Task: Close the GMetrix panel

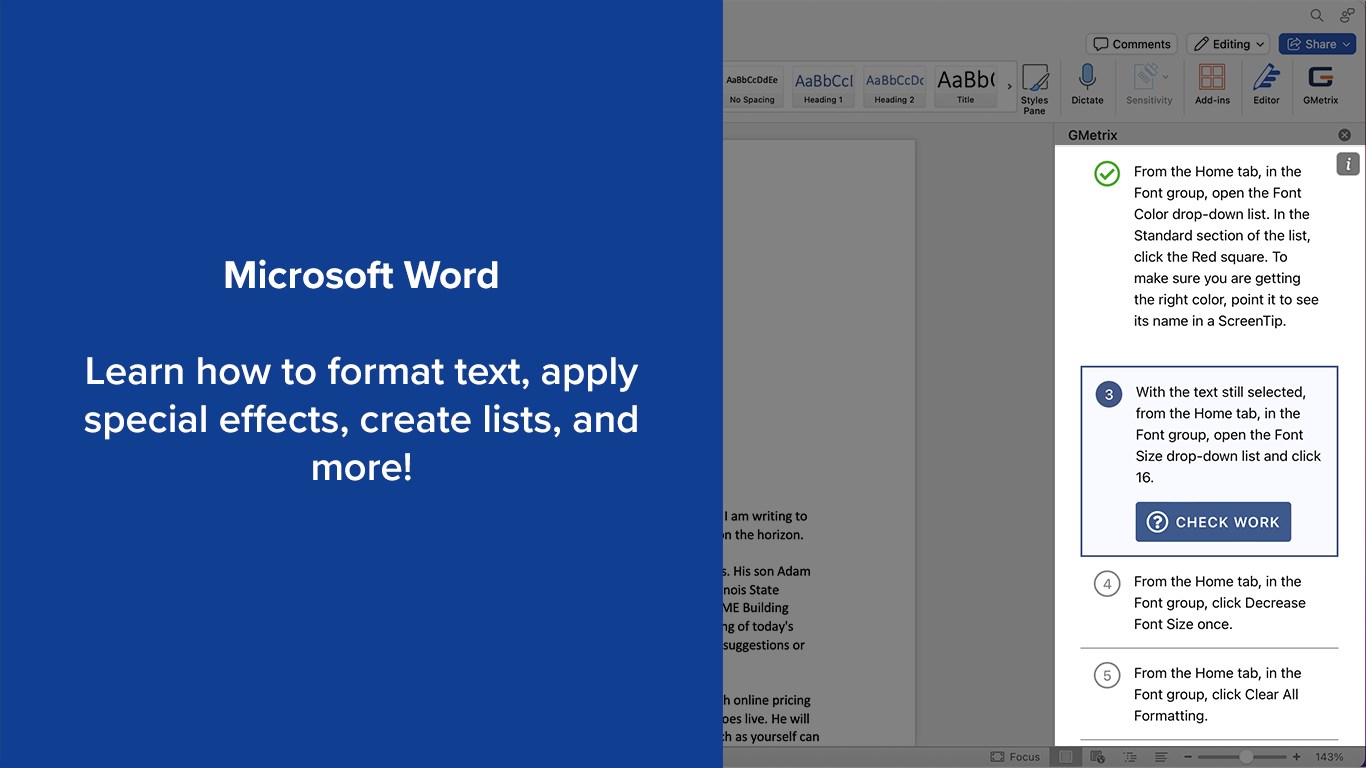Action: pyautogui.click(x=1344, y=135)
